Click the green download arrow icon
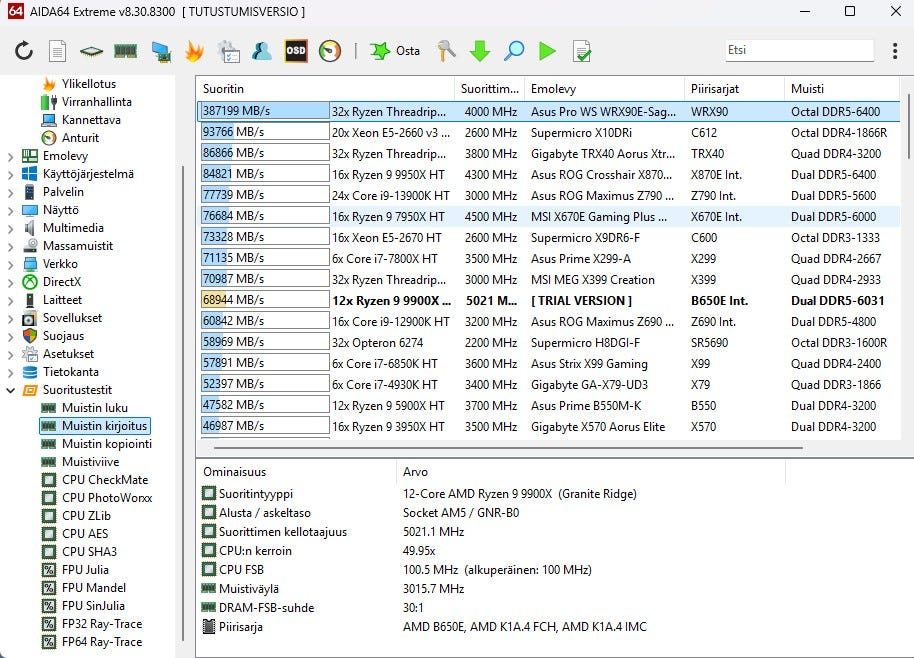This screenshot has width=914, height=658. point(480,51)
